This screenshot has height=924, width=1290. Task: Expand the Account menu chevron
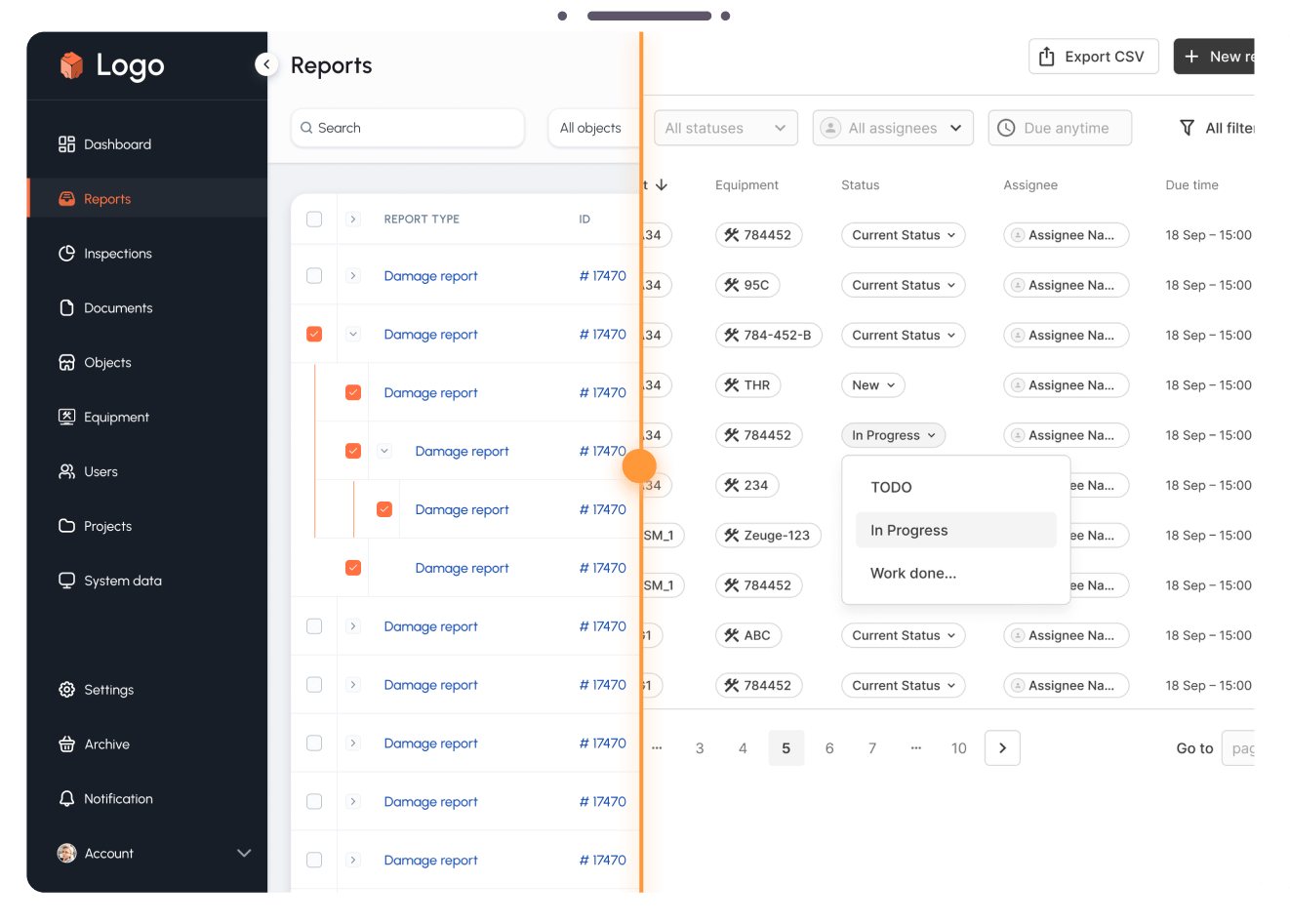click(x=244, y=854)
